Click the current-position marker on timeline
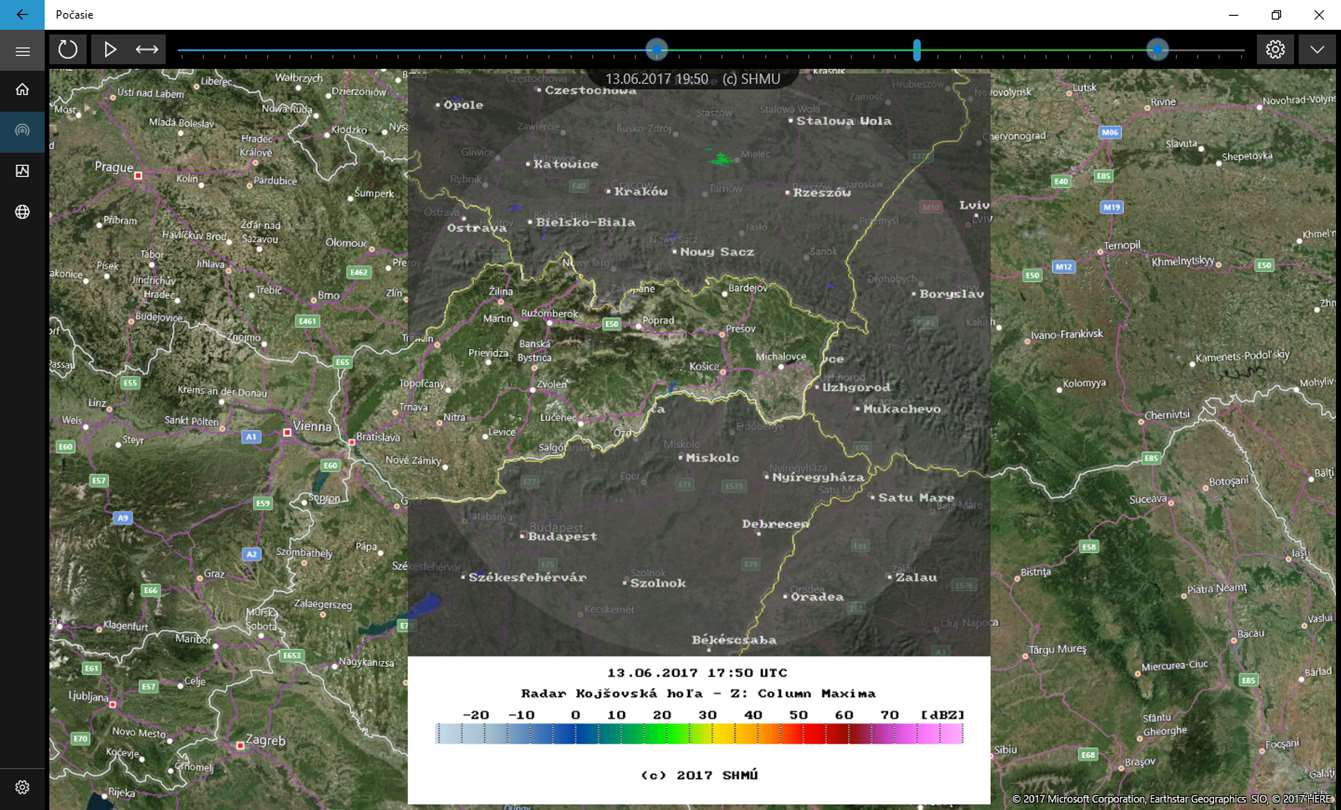Screen dimensions: 1341x810 click(916, 49)
